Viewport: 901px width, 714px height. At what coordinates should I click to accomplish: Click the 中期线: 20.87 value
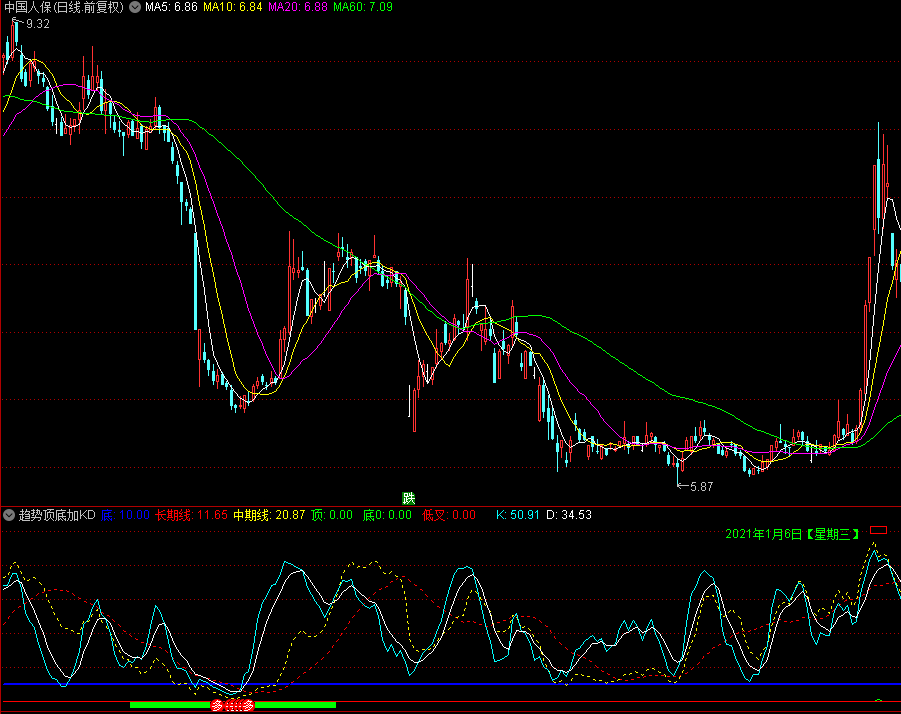coord(269,515)
